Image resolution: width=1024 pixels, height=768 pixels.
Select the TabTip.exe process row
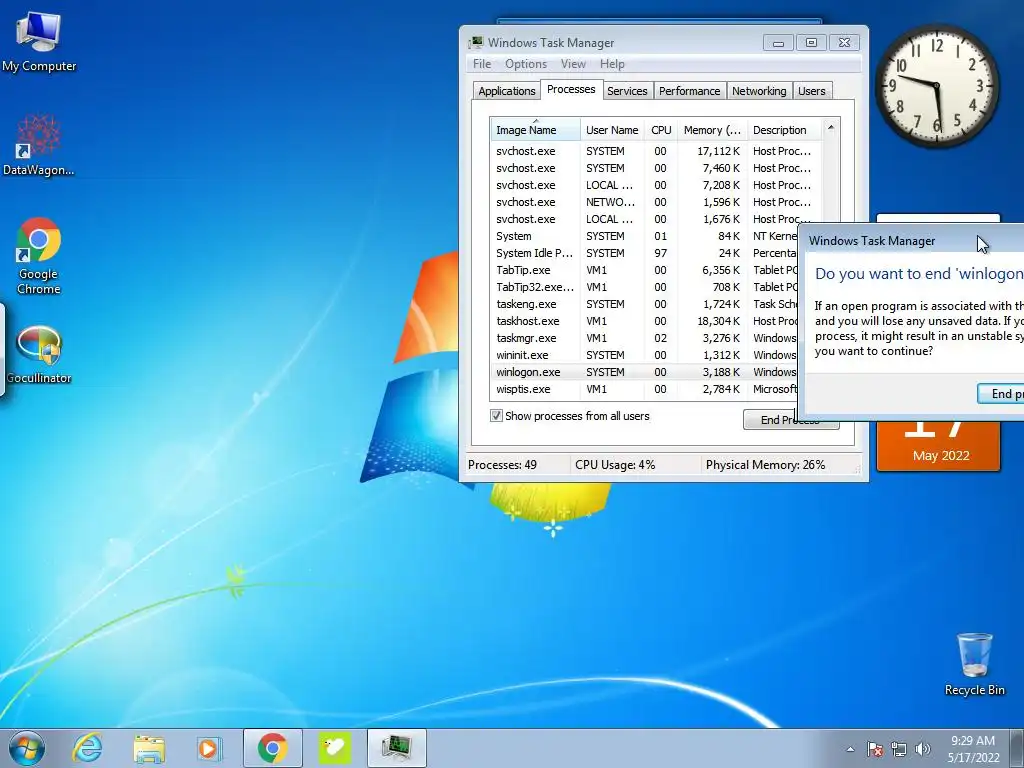click(x=643, y=270)
